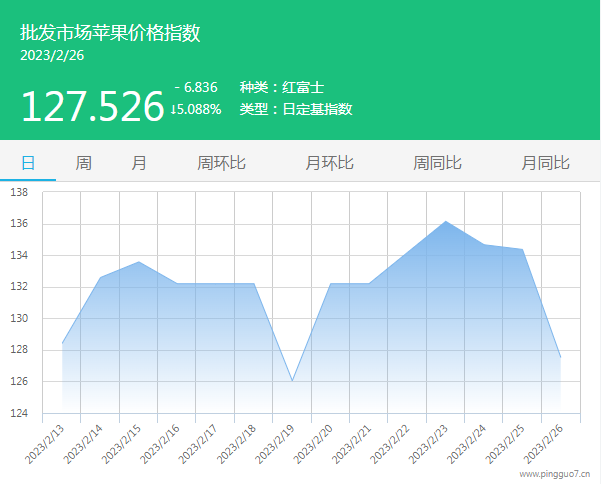Screen dimensions: 601x484
Task: Click the 种类：红富士 label
Action: coord(282,87)
